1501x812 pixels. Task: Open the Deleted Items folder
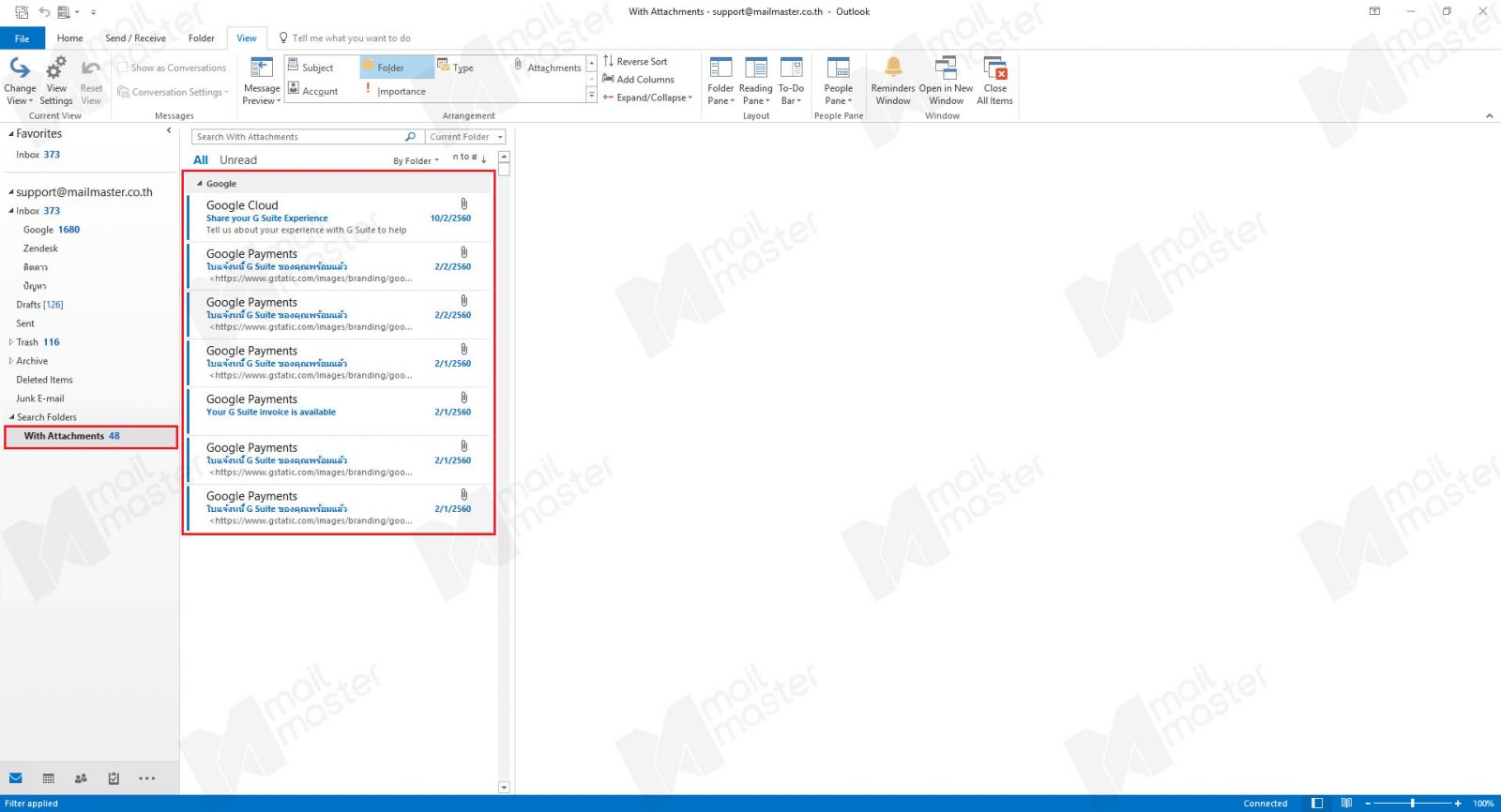(x=44, y=380)
